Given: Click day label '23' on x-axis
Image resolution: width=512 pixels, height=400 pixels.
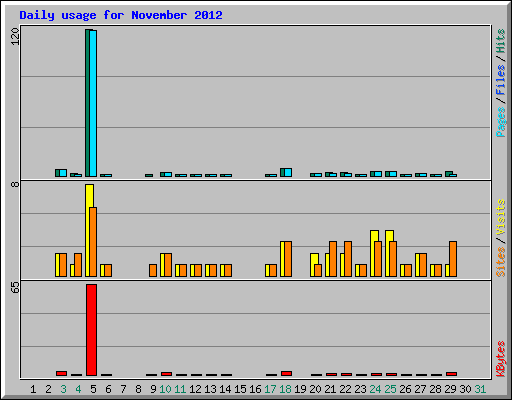Looking at the screenshot, I should (360, 389).
